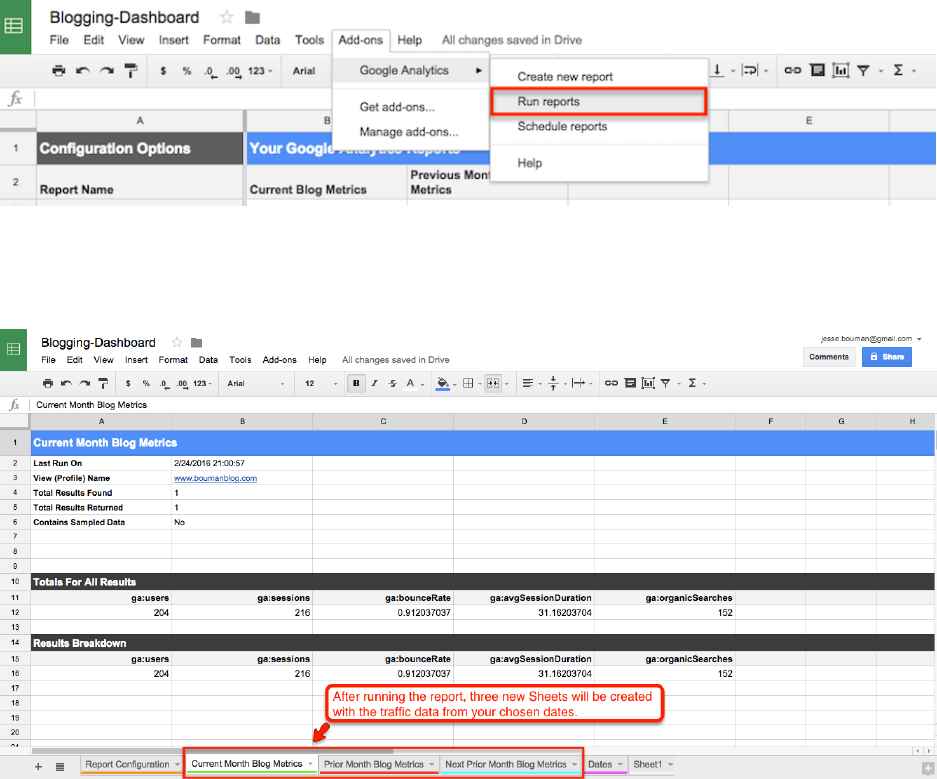The width and height of the screenshot is (937, 779).
Task: Expand account email dropdown arrow
Action: pos(919,339)
